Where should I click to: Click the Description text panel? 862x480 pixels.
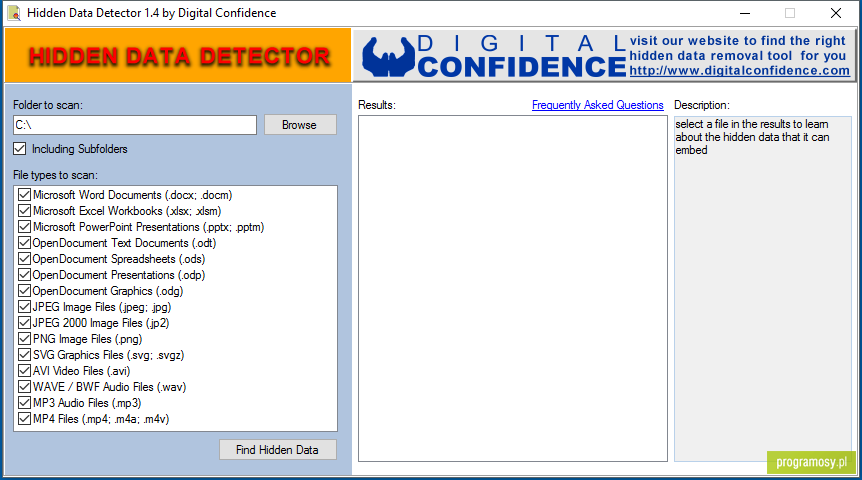click(762, 289)
